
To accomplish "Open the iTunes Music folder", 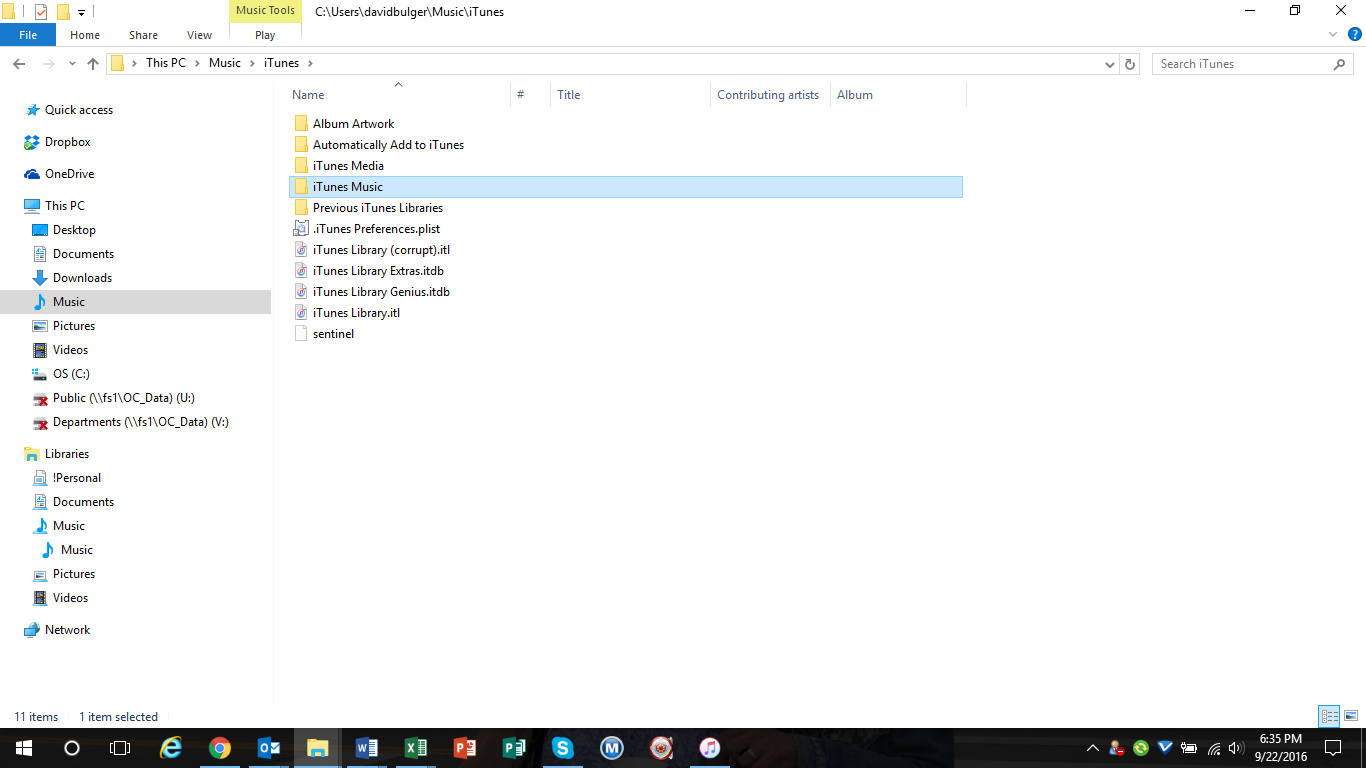I will [349, 186].
